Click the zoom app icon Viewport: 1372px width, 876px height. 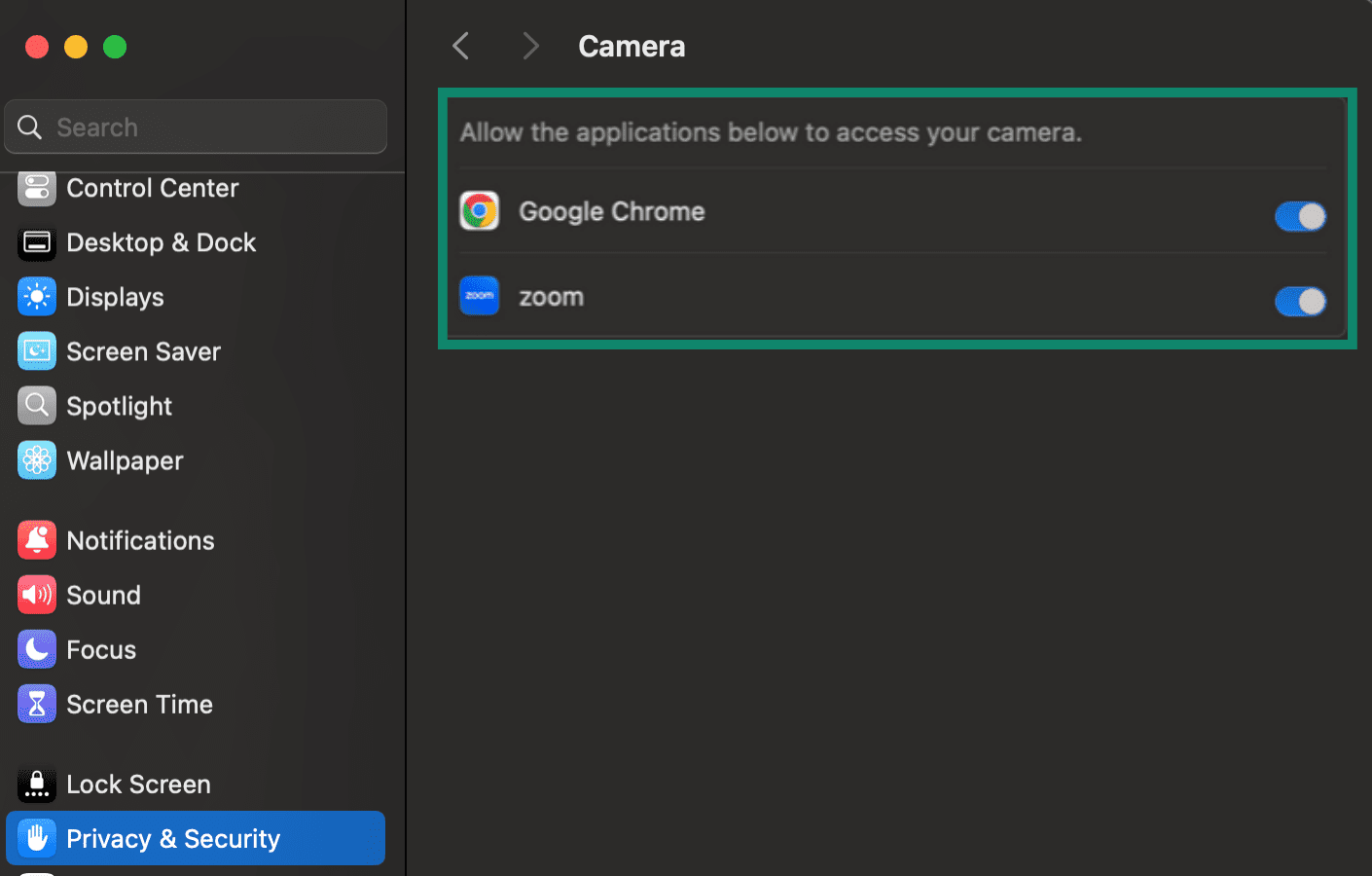(x=479, y=296)
